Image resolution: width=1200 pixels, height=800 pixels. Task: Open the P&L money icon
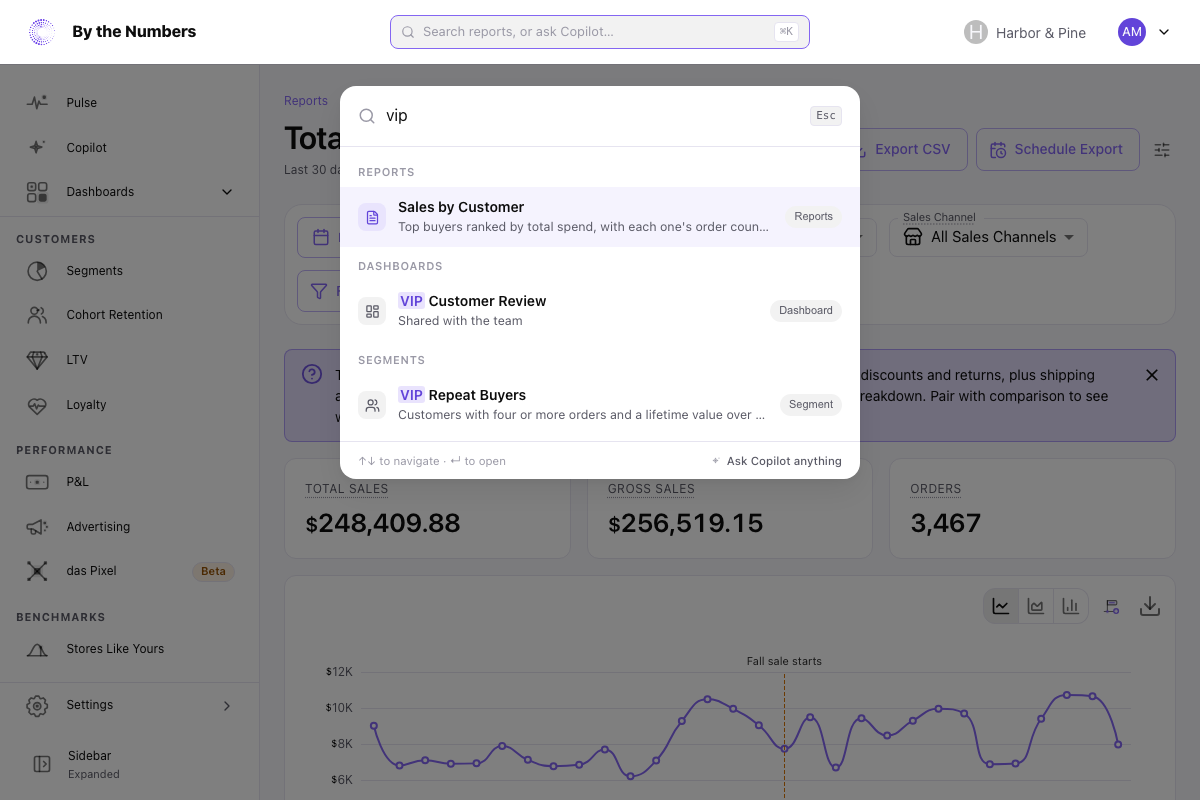(37, 482)
